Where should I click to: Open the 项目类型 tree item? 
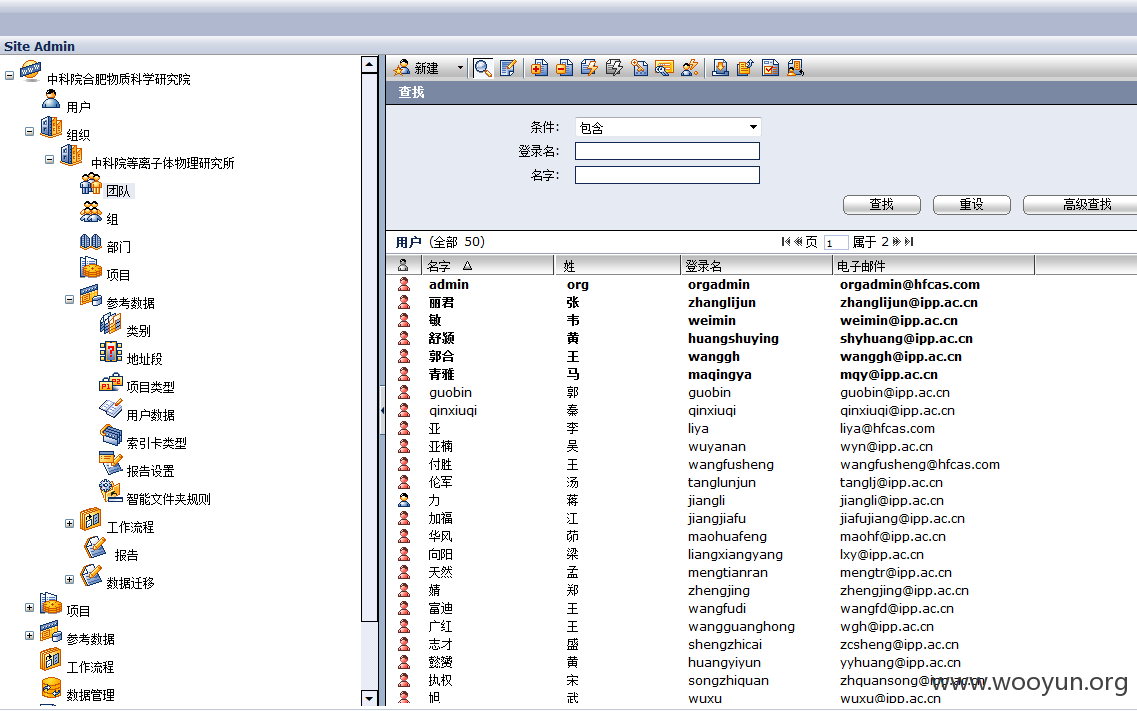[x=150, y=387]
